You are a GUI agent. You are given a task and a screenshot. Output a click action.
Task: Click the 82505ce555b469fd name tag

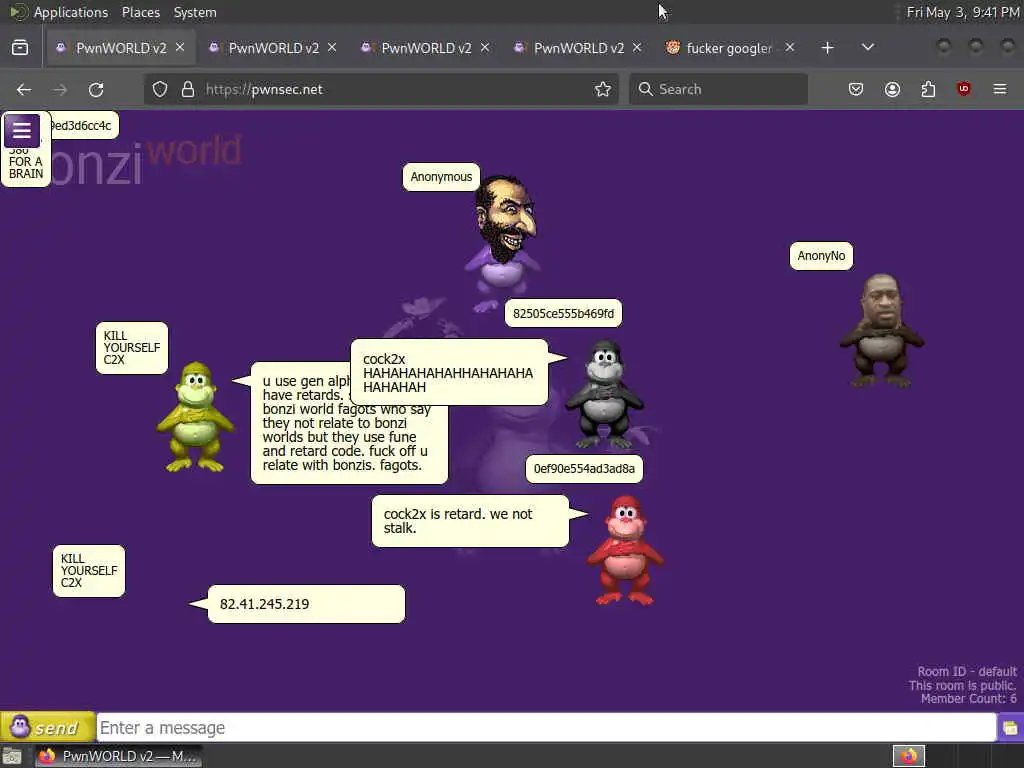click(x=564, y=313)
